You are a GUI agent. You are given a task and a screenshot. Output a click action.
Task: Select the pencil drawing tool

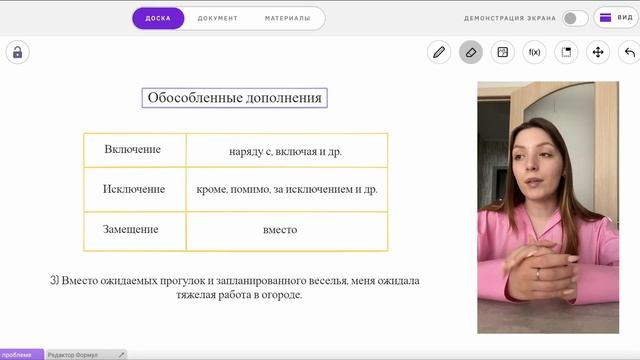(x=439, y=52)
